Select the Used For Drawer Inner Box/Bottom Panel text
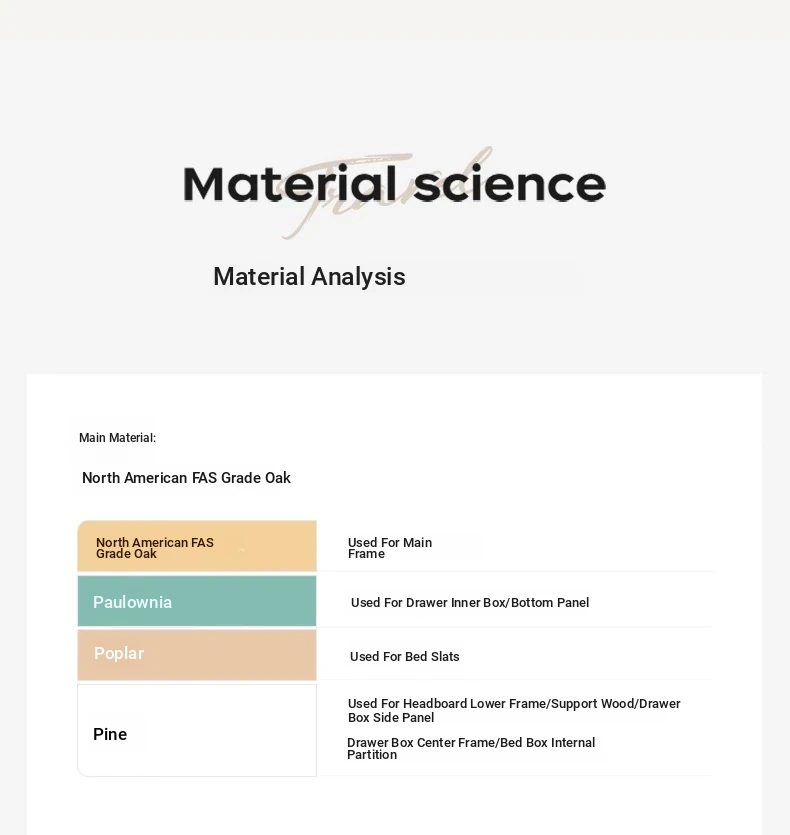Viewport: 790px width, 835px height. click(x=470, y=603)
